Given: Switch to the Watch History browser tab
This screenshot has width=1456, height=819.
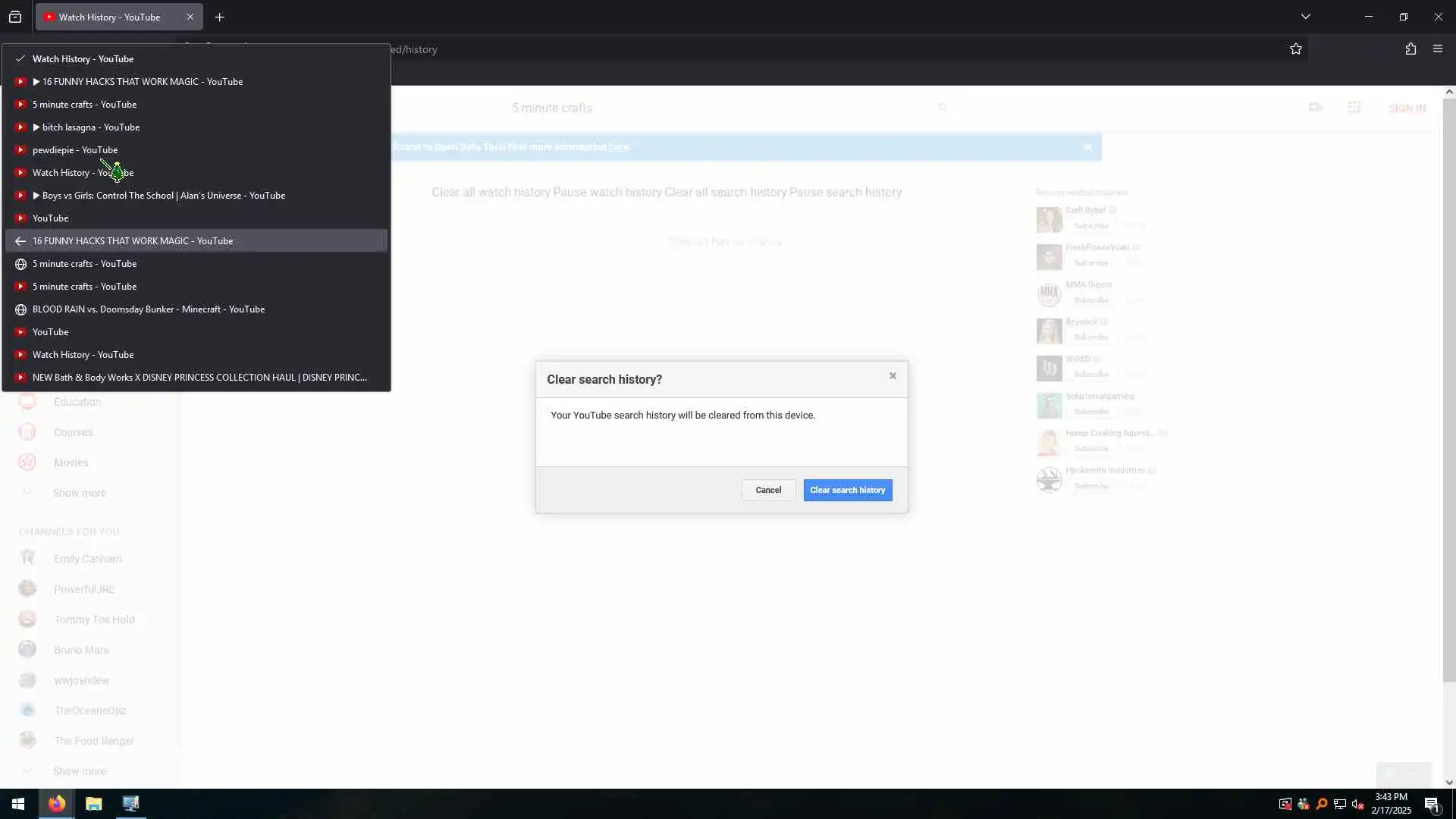Looking at the screenshot, I should [110, 17].
